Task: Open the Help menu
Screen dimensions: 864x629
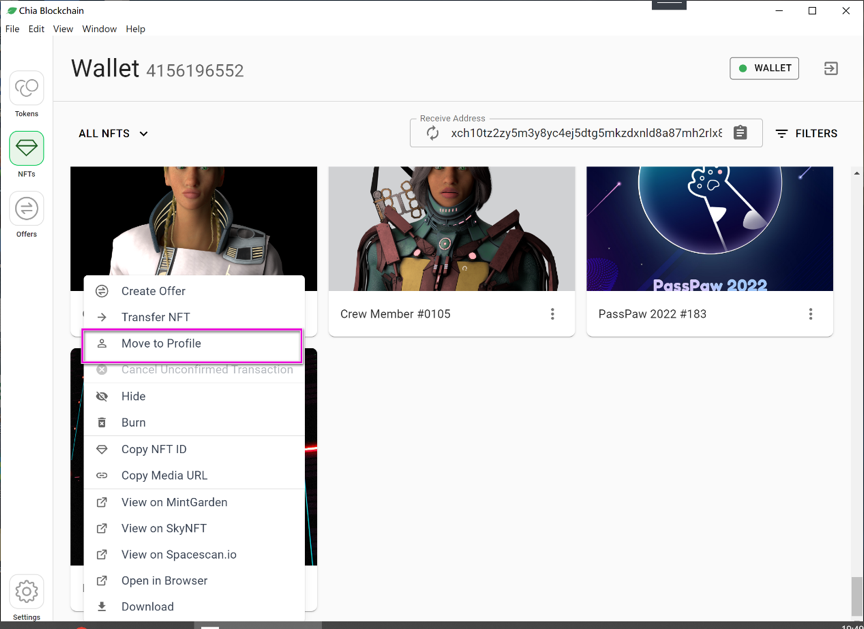Action: [135, 29]
